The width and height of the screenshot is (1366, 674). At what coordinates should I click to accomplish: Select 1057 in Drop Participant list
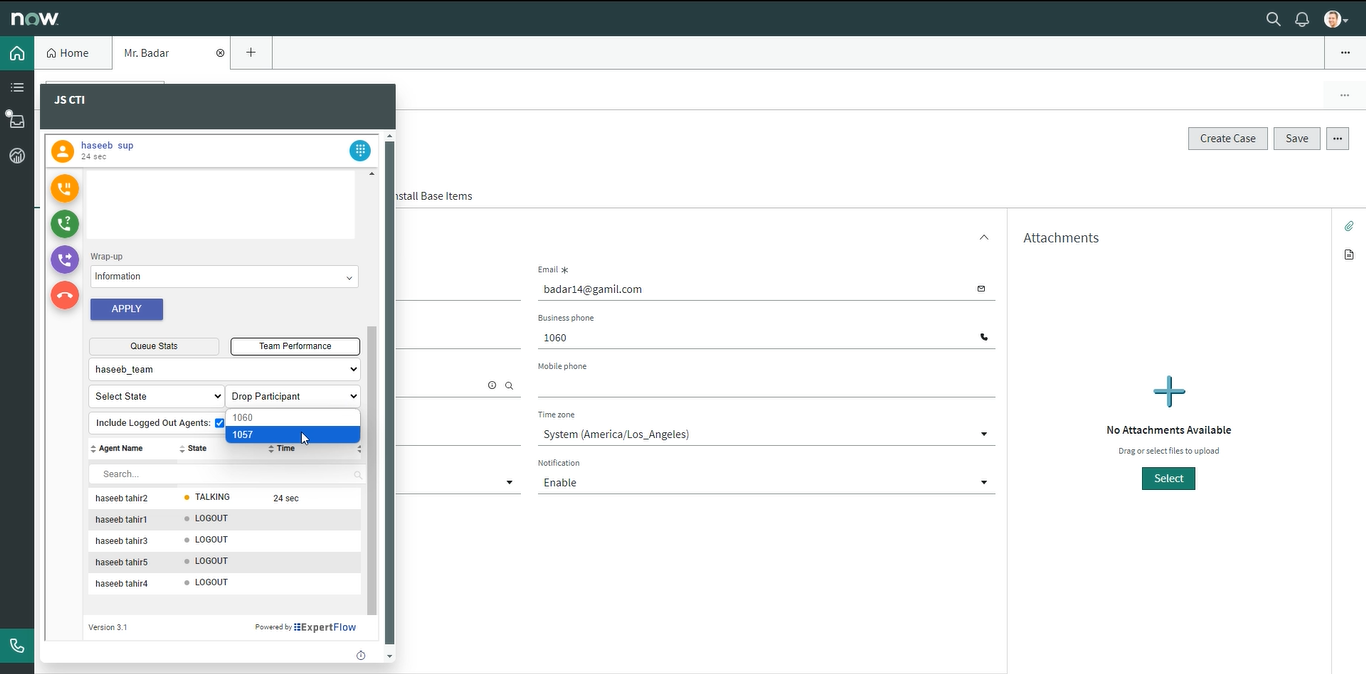coord(292,435)
